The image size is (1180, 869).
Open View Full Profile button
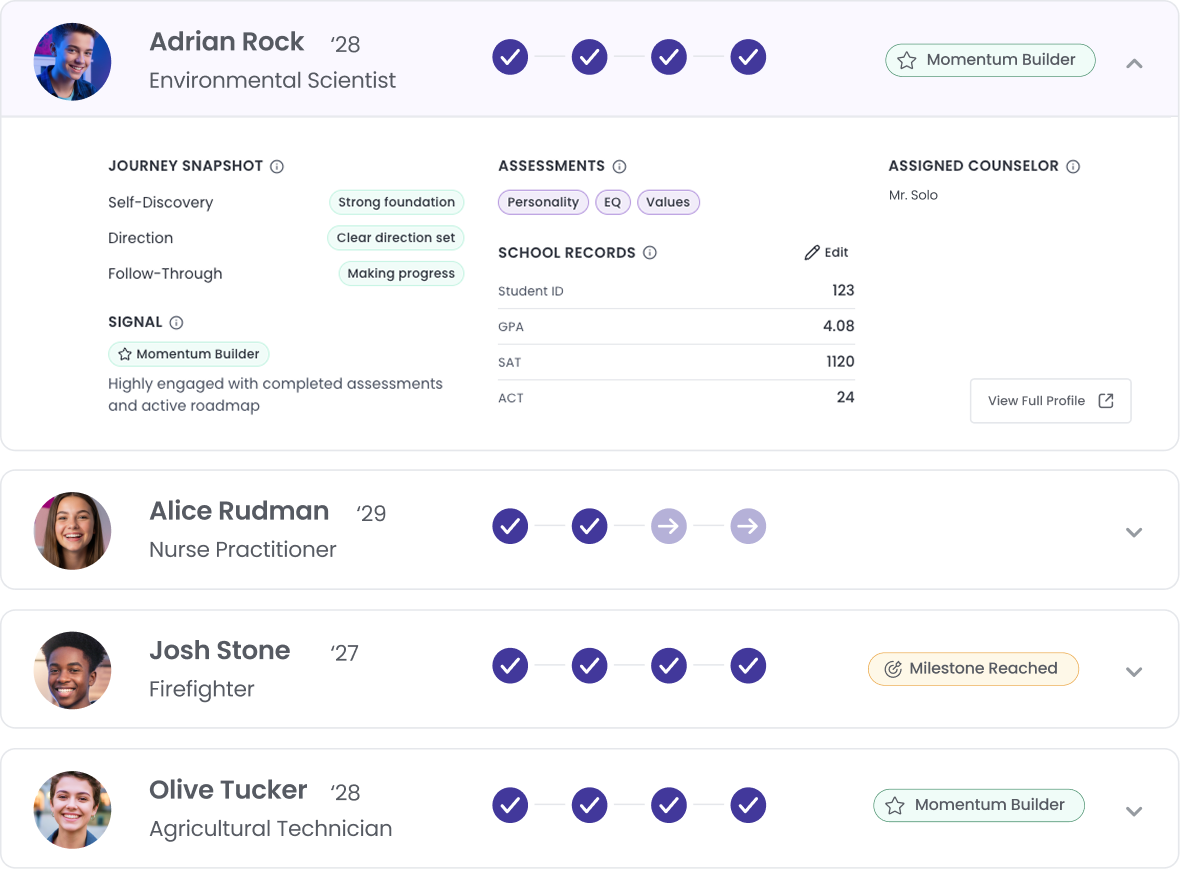(x=1050, y=401)
